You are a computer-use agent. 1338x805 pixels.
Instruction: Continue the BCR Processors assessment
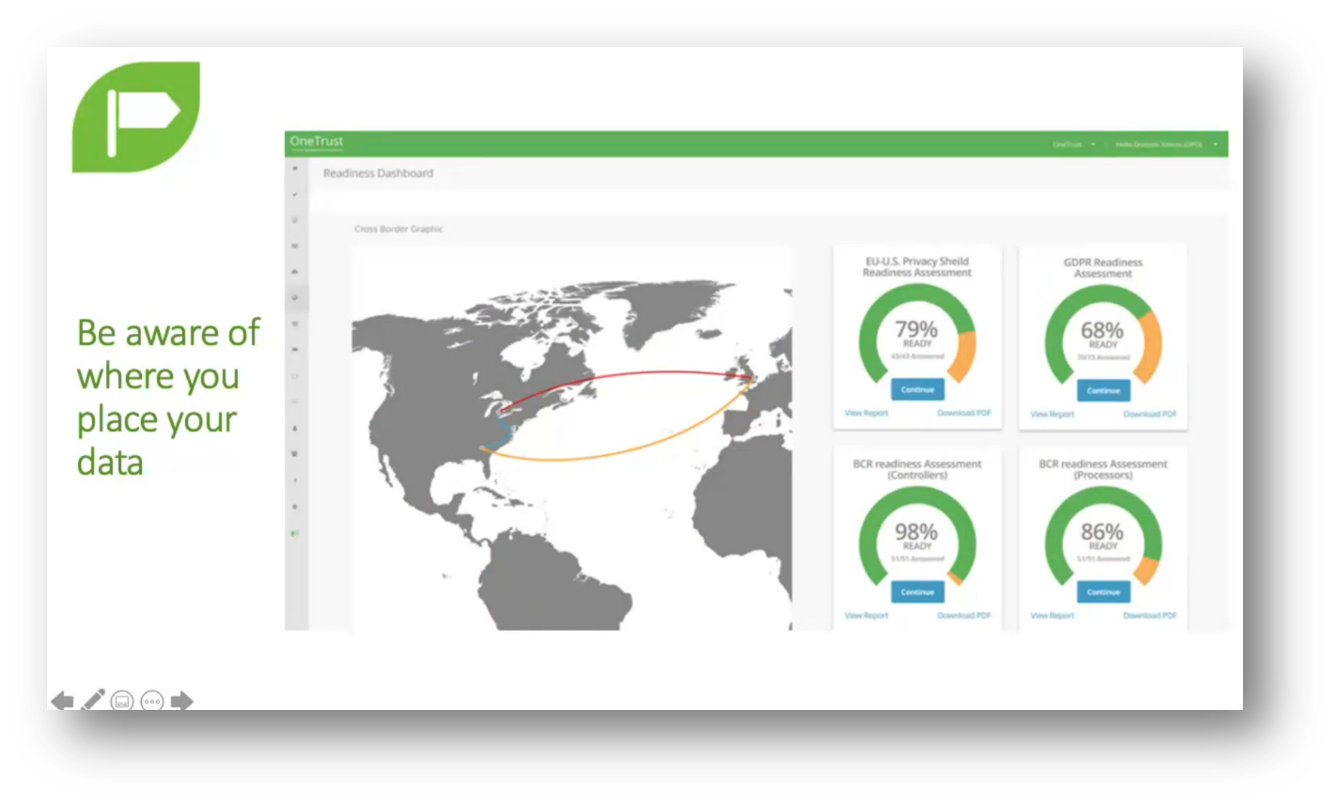tap(1103, 592)
